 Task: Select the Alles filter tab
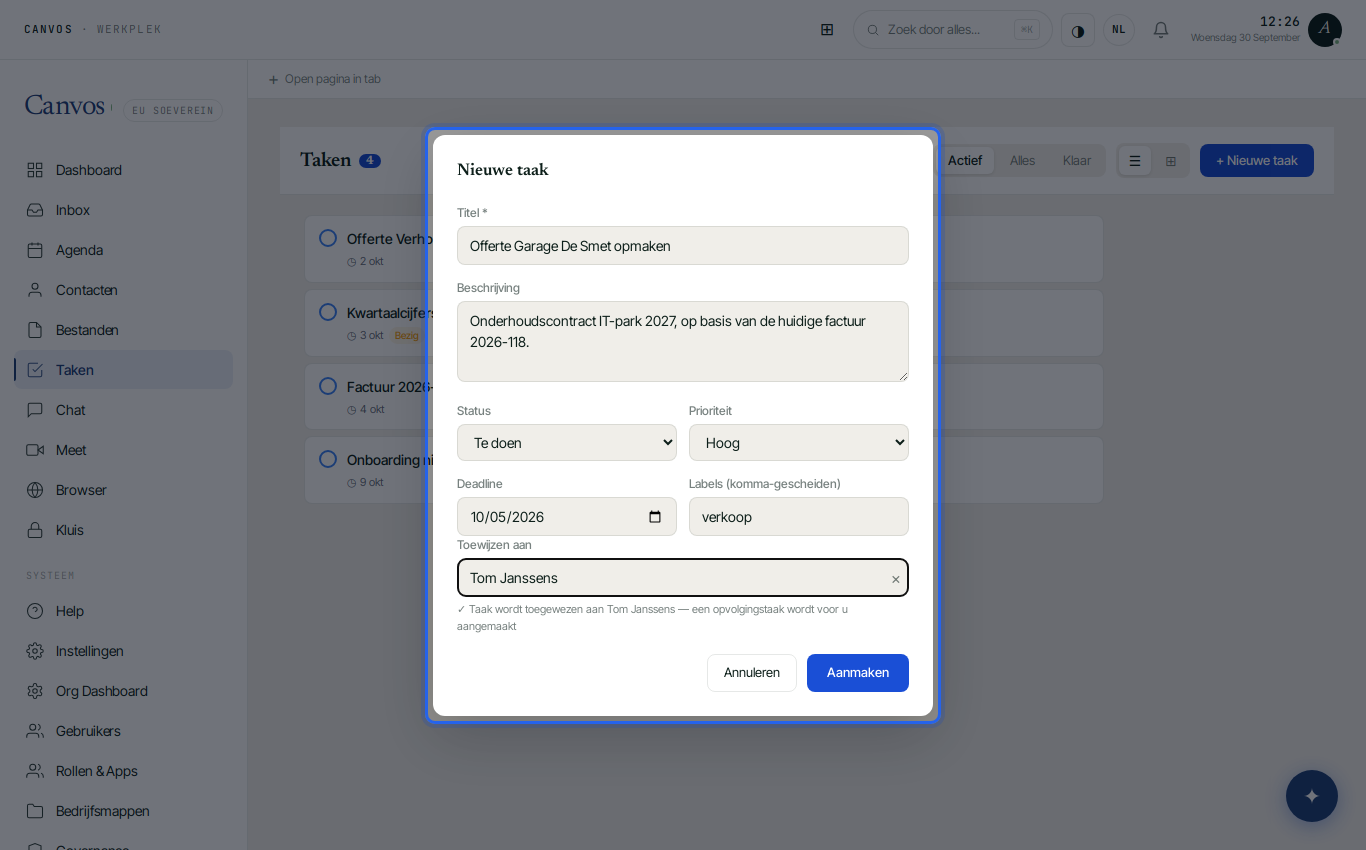click(1022, 161)
